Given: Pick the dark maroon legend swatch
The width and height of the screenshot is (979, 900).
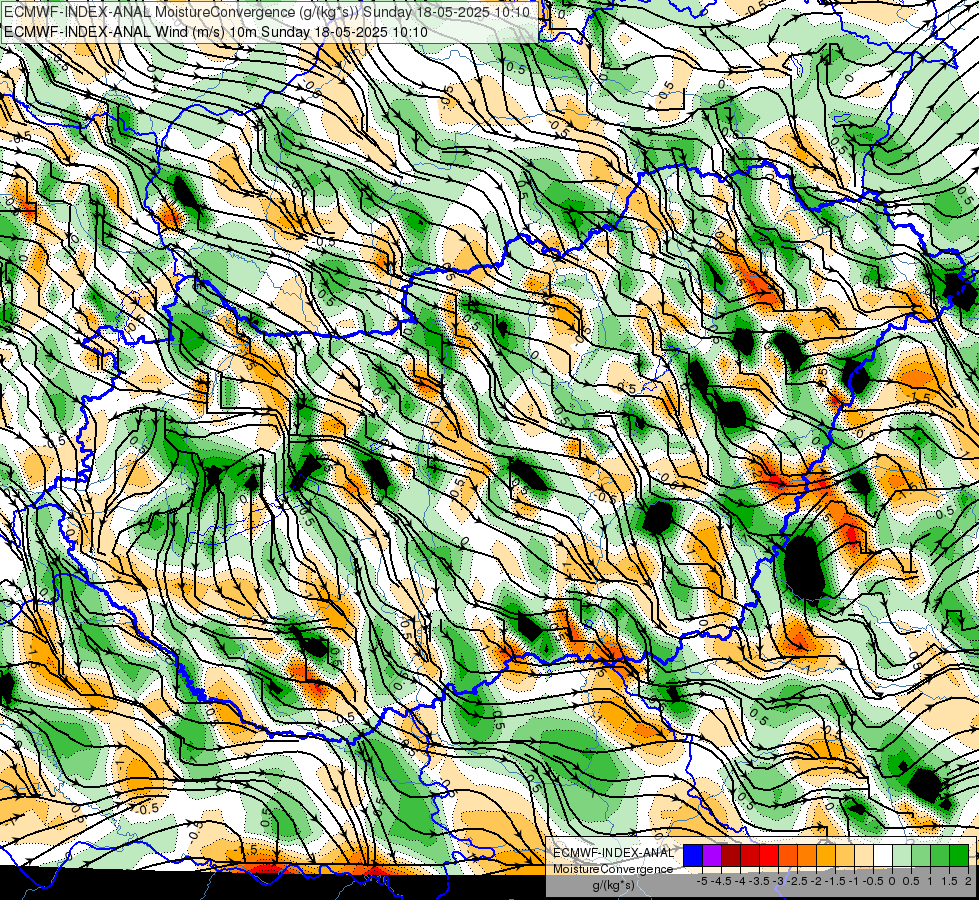Looking at the screenshot, I should click(x=731, y=855).
